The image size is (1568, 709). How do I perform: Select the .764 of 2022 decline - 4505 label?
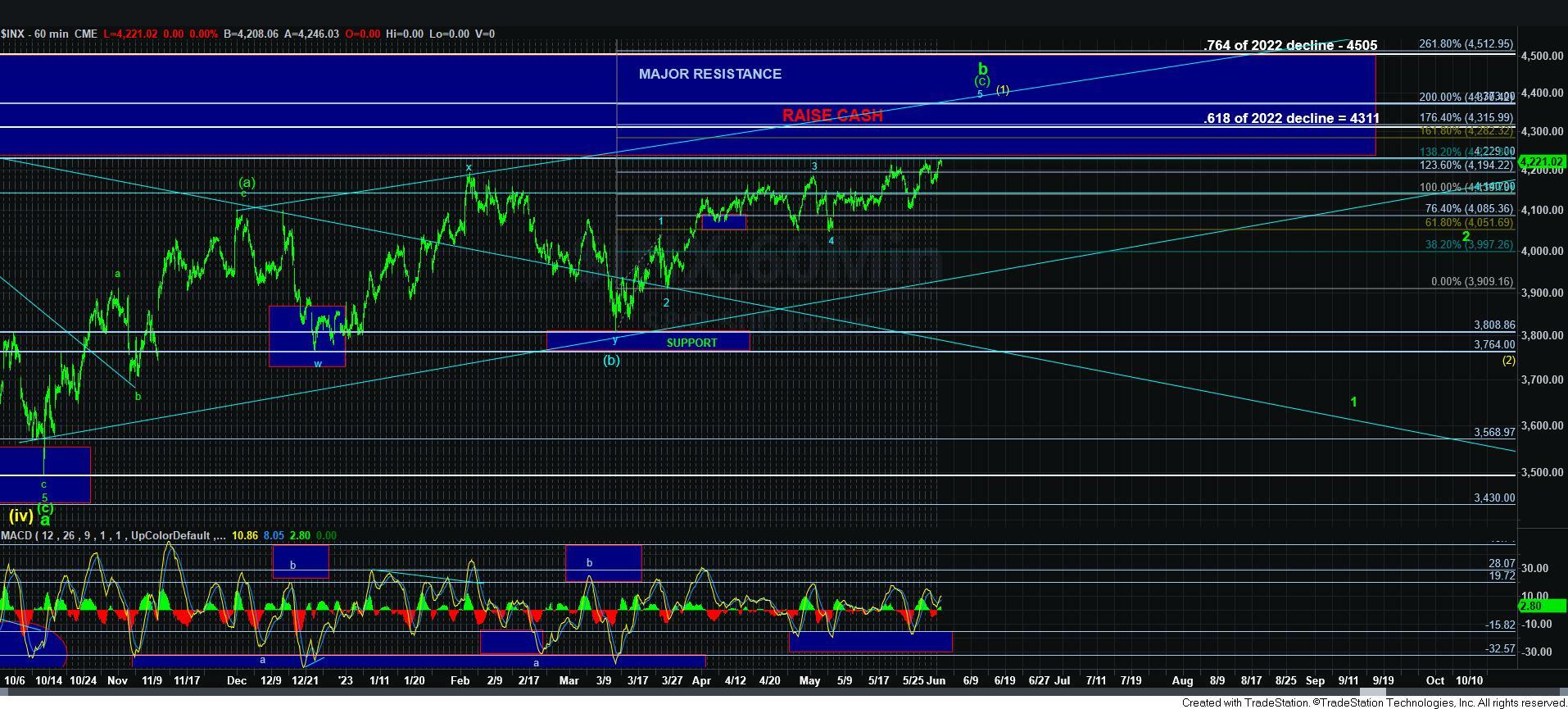(x=1290, y=46)
